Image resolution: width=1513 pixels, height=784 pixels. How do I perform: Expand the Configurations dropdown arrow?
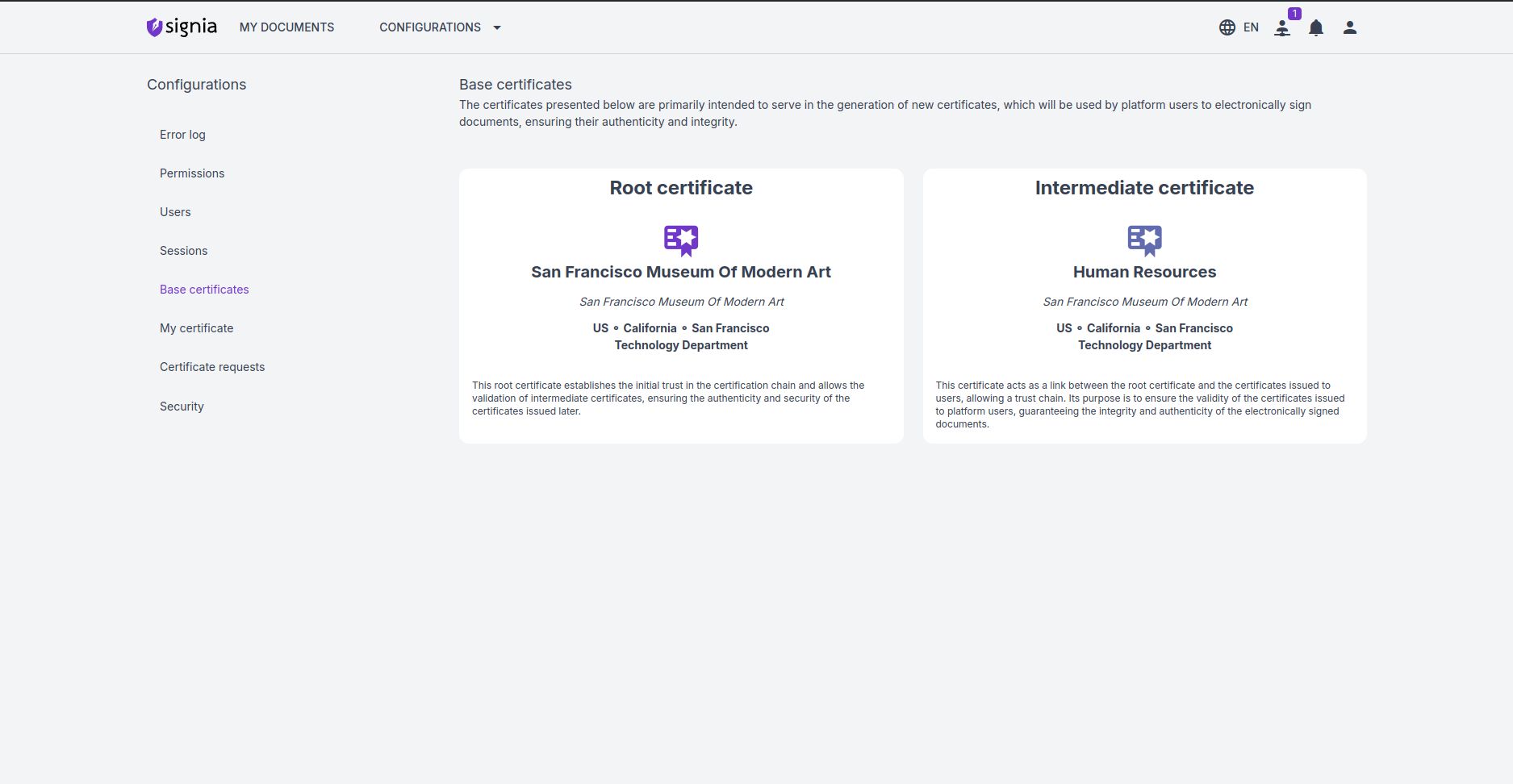pyautogui.click(x=497, y=27)
